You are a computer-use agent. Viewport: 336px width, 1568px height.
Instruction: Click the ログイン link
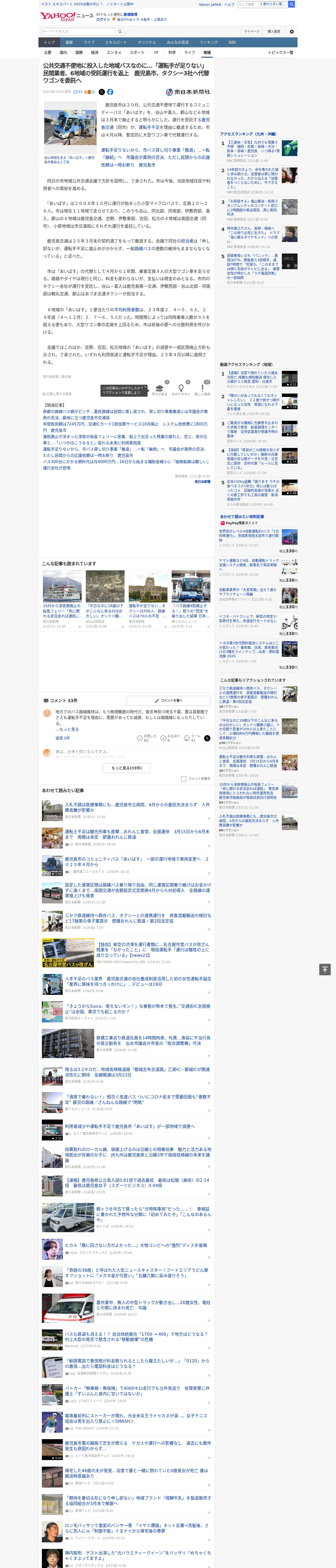[x=103, y=20]
